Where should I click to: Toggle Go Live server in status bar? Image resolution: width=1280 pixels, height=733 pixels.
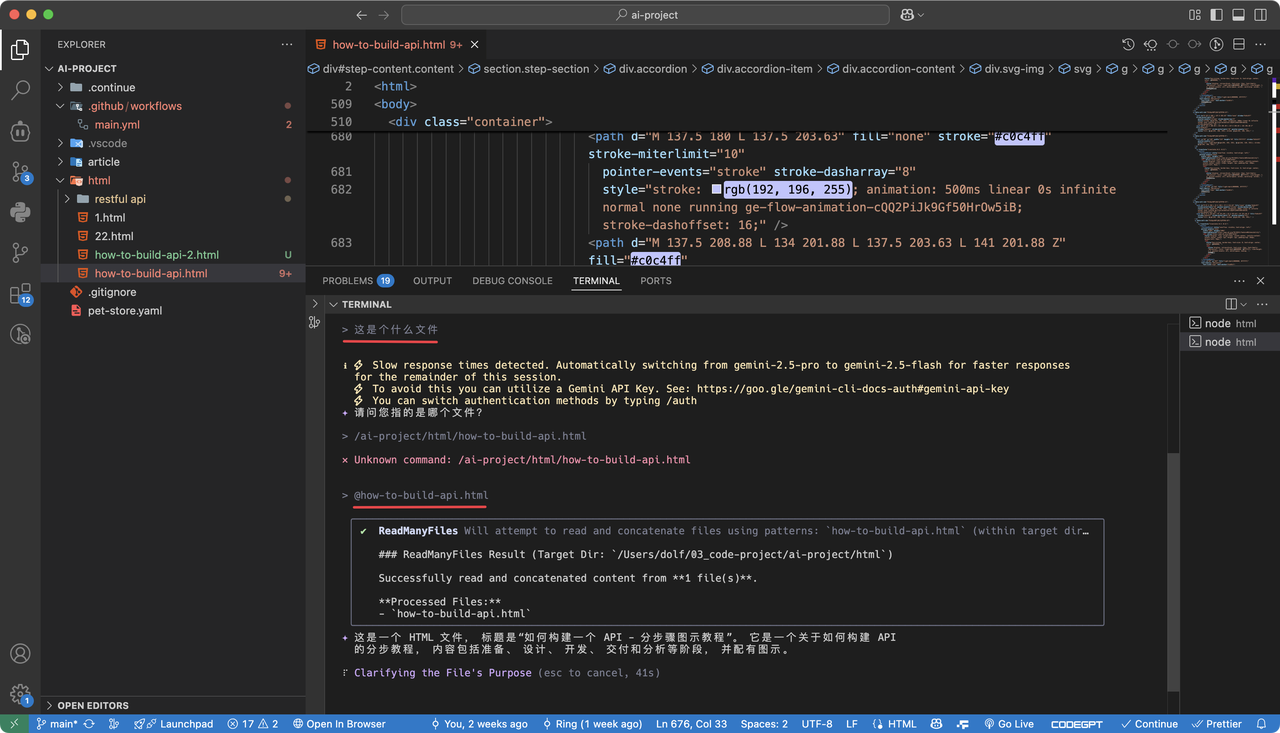pos(1008,724)
